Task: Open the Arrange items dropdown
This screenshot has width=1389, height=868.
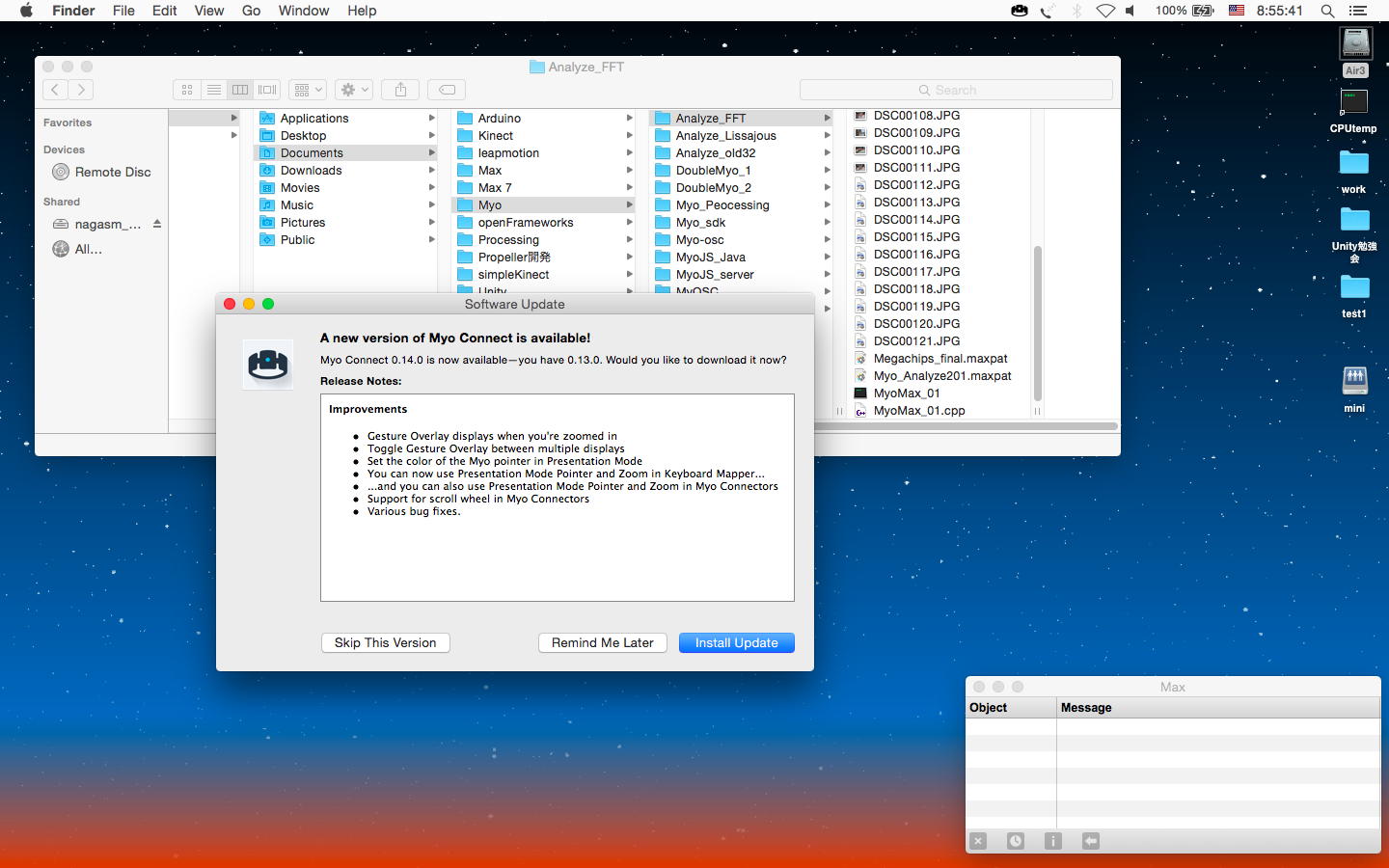Action: point(309,90)
